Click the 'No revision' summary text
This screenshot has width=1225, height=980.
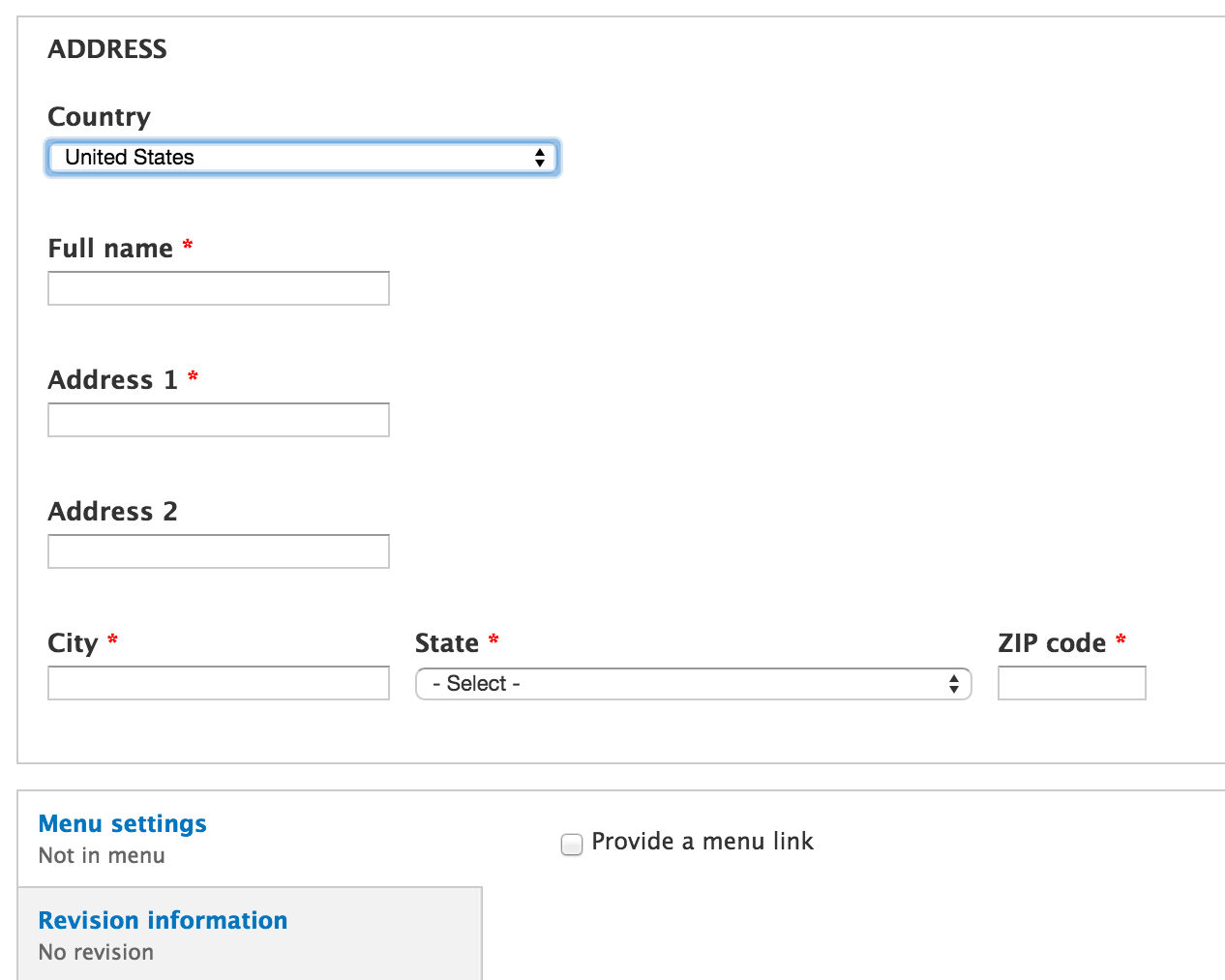coord(95,952)
